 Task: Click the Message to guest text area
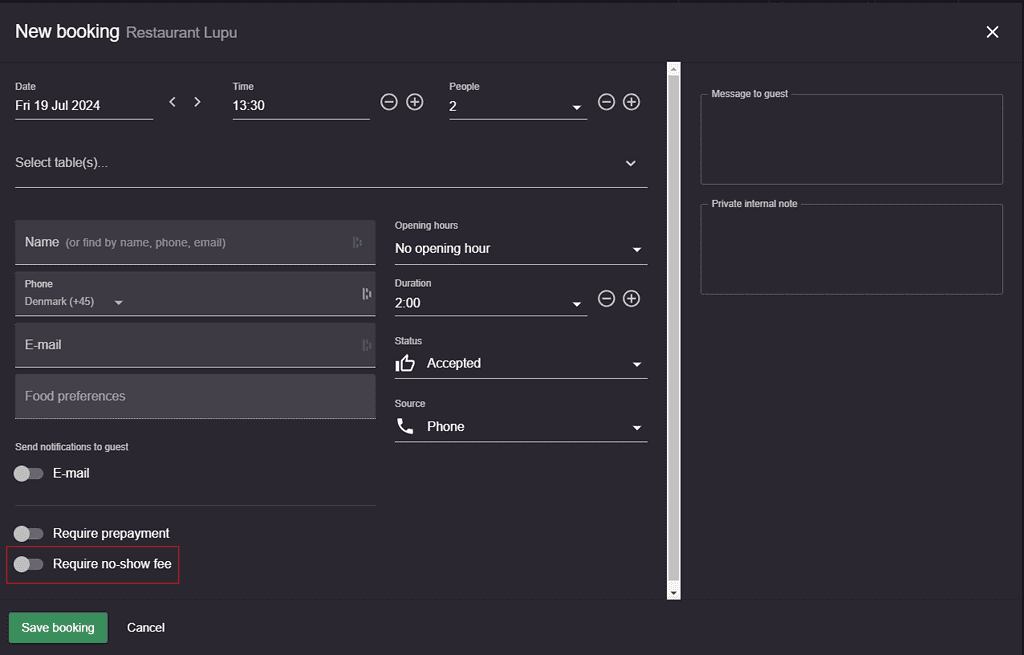(x=851, y=139)
